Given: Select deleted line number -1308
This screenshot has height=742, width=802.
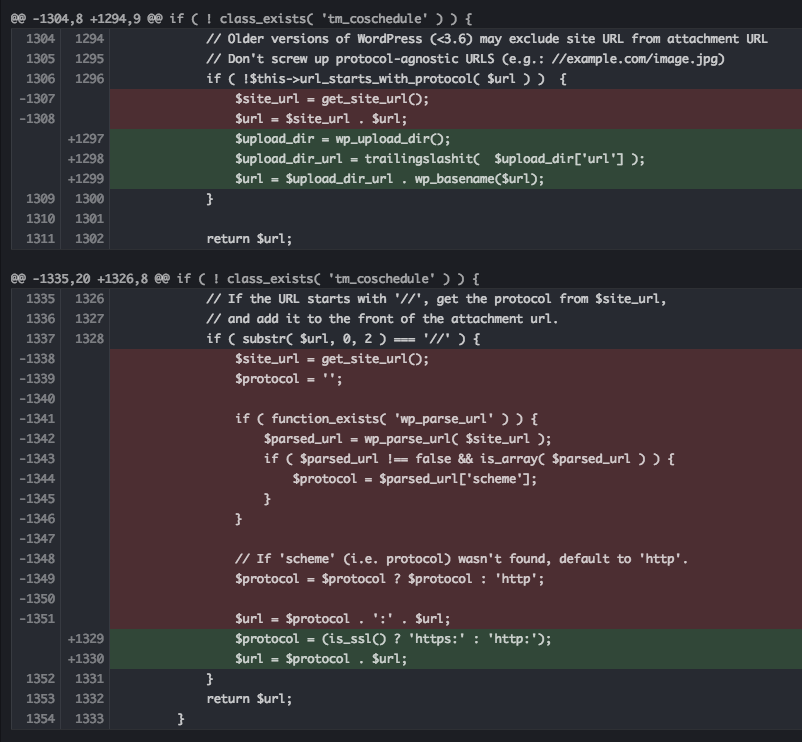Looking at the screenshot, I should pyautogui.click(x=36, y=119).
